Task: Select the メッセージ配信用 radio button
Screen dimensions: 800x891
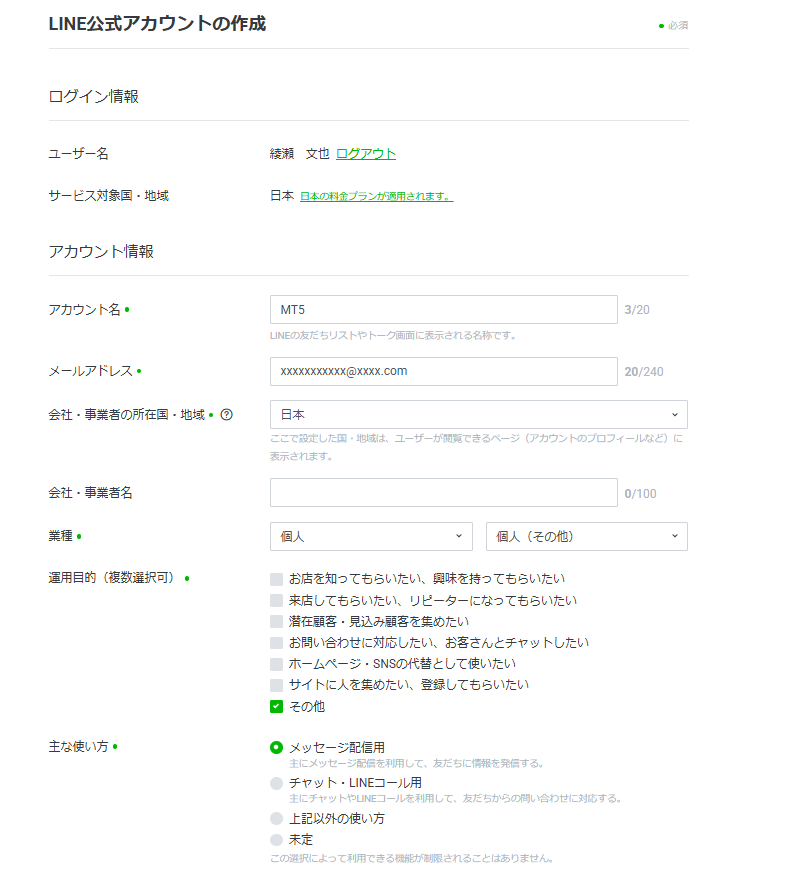Action: click(277, 747)
